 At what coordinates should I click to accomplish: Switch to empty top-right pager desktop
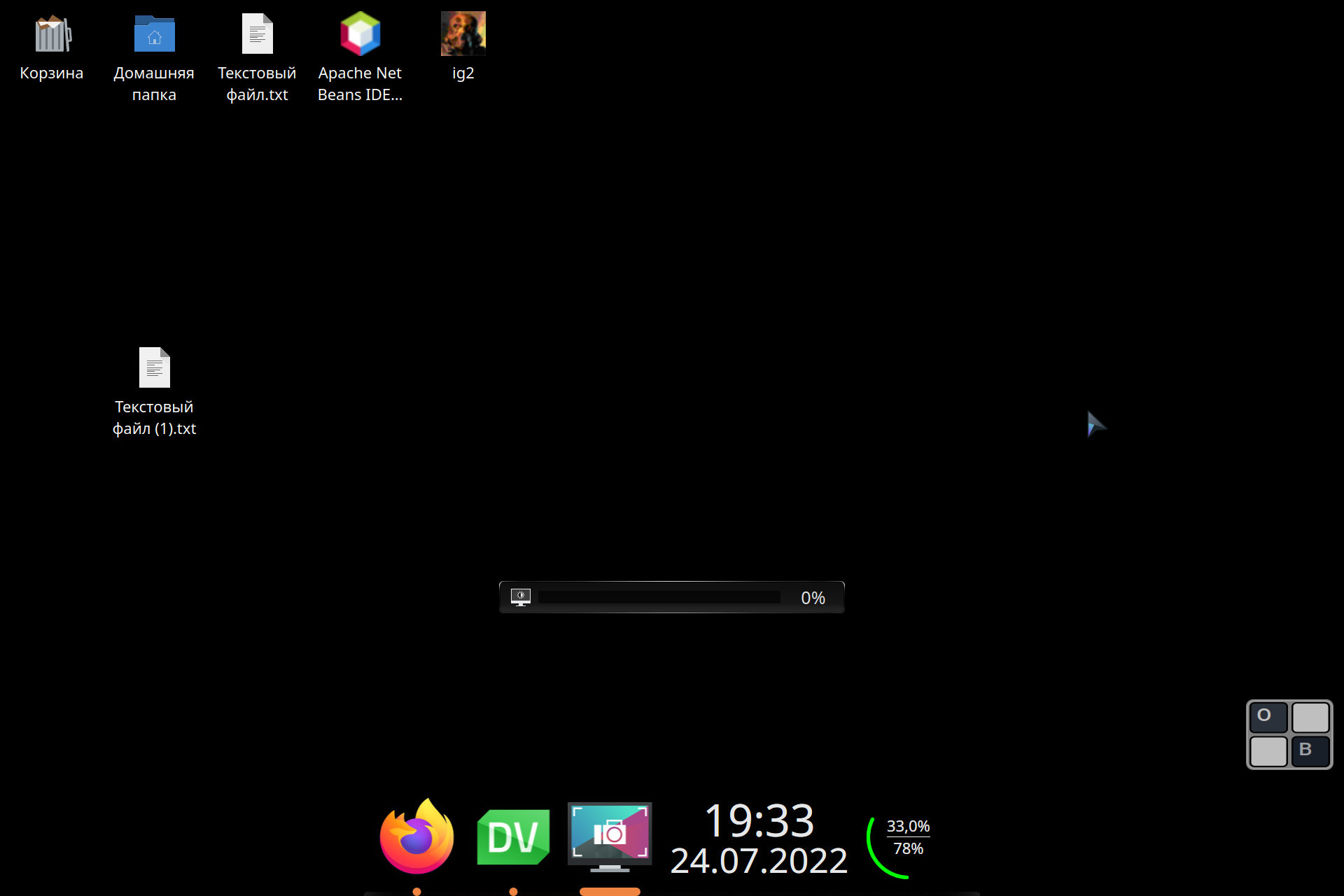pos(1310,717)
